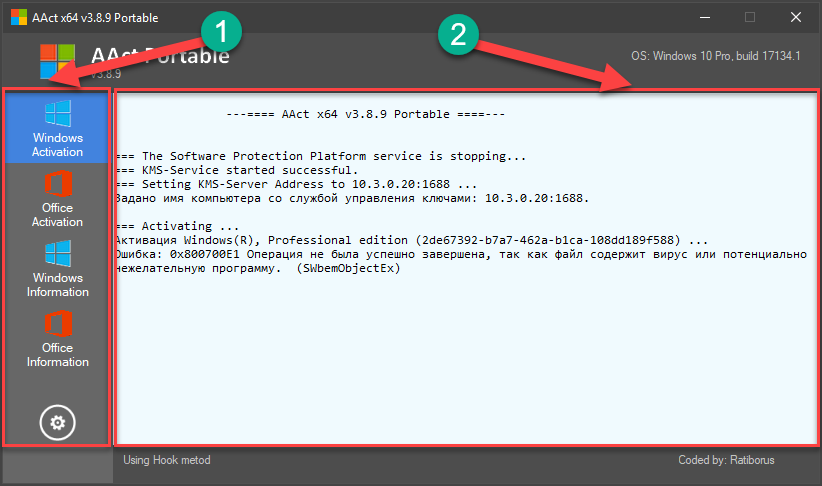This screenshot has width=822, height=486.
Task: Click the disabled maximize button
Action: [750, 17]
